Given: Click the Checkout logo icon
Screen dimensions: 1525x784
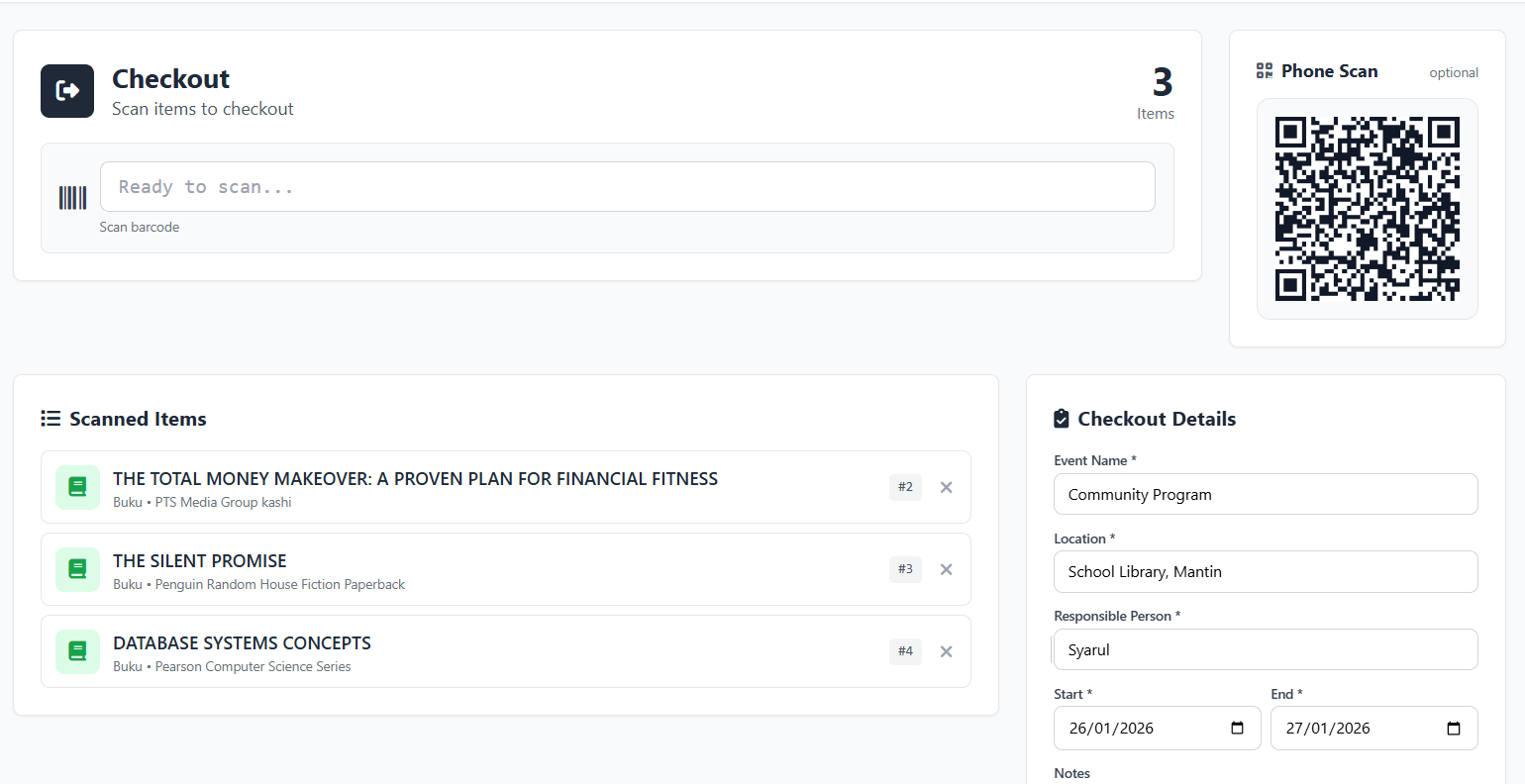Looking at the screenshot, I should click(x=67, y=91).
